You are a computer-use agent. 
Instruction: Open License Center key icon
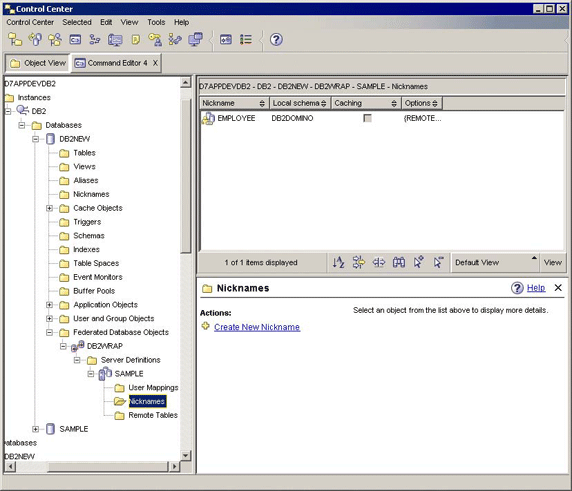(155, 39)
